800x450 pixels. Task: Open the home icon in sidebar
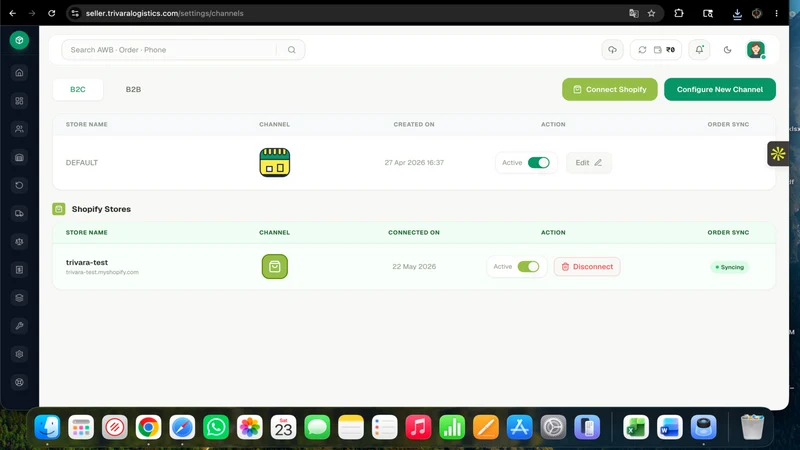point(19,73)
